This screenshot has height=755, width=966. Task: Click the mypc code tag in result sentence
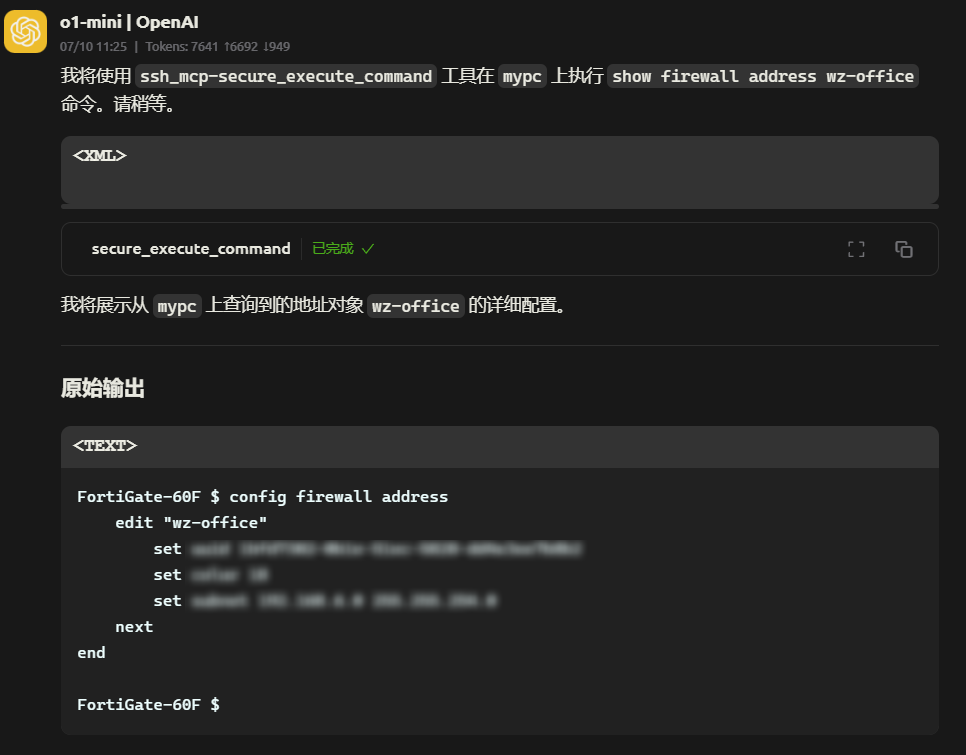(x=177, y=306)
